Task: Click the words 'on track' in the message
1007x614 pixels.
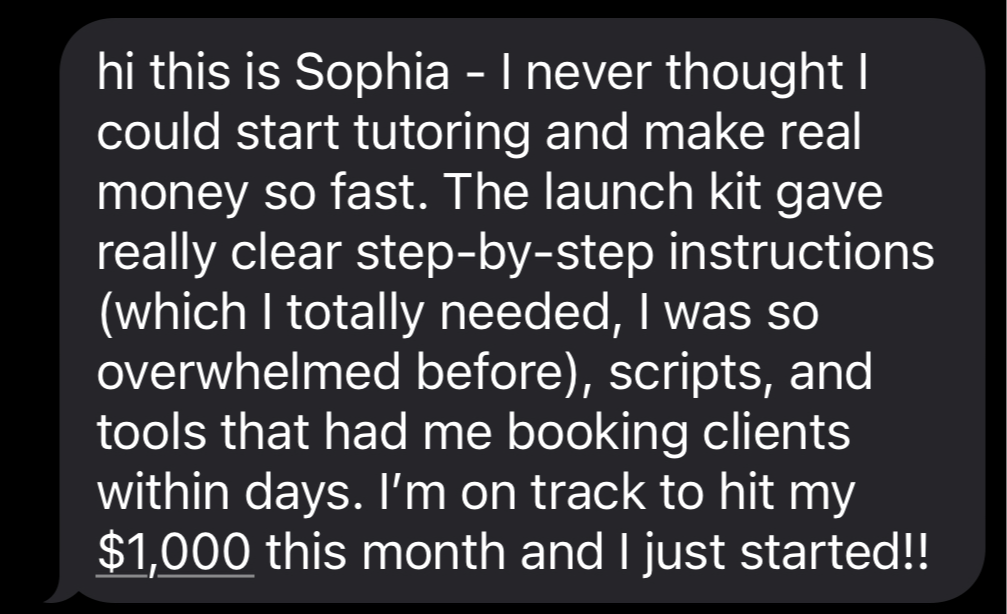Action: [552, 493]
